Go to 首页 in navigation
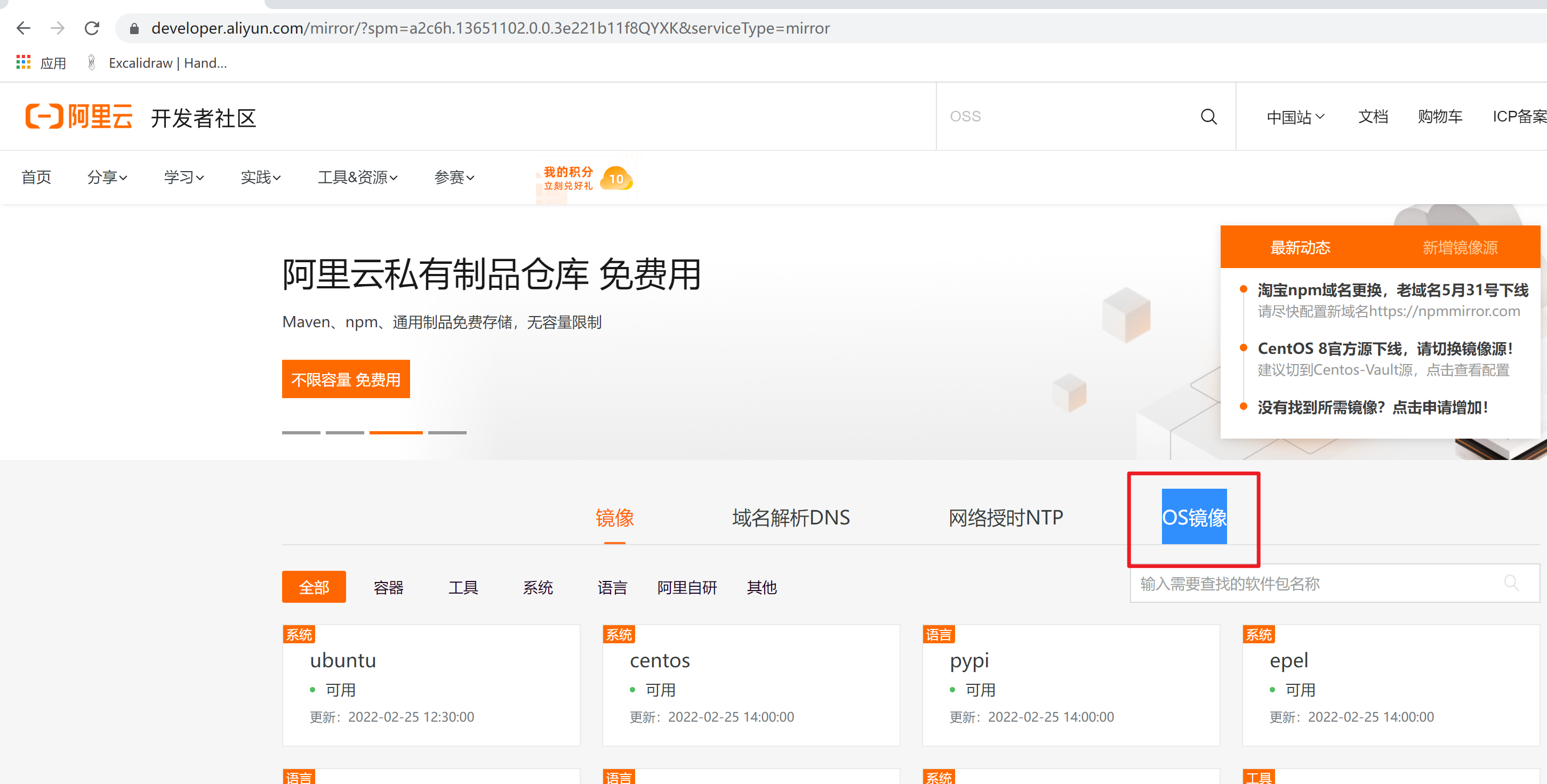Screen dimensions: 1547x784 36,177
